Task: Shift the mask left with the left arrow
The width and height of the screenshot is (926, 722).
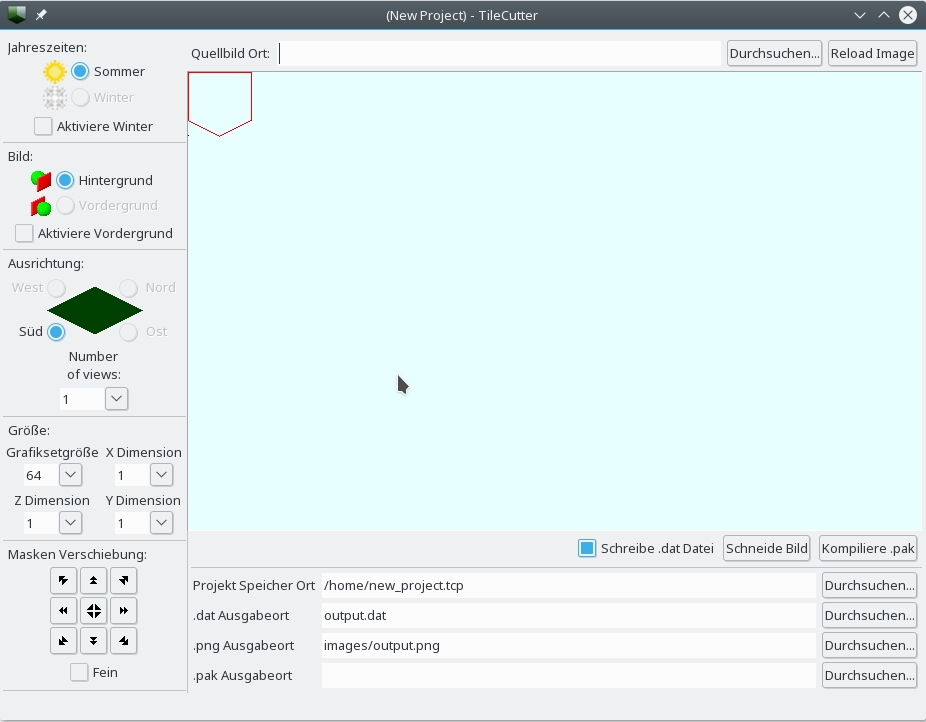Action: click(x=63, y=610)
